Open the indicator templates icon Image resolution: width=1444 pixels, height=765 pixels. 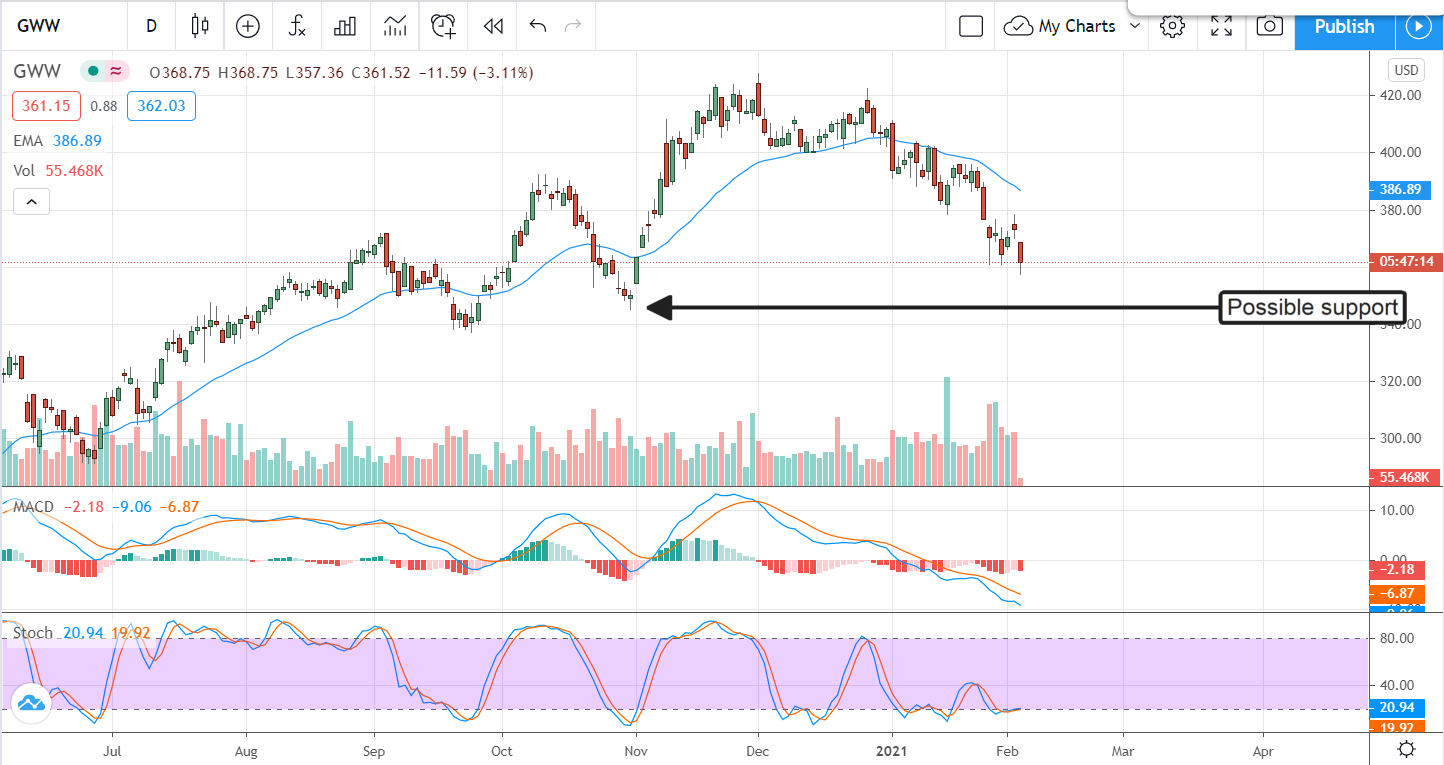pyautogui.click(x=394, y=27)
